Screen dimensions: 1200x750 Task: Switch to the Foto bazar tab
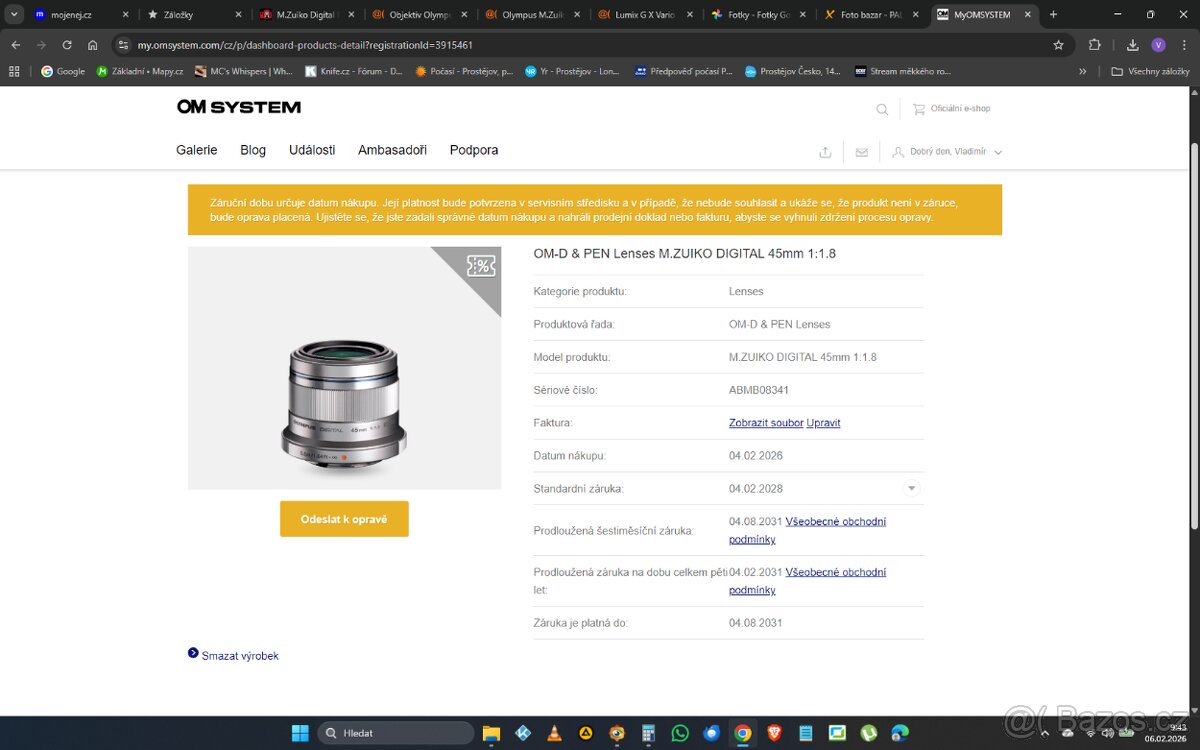pyautogui.click(x=870, y=15)
